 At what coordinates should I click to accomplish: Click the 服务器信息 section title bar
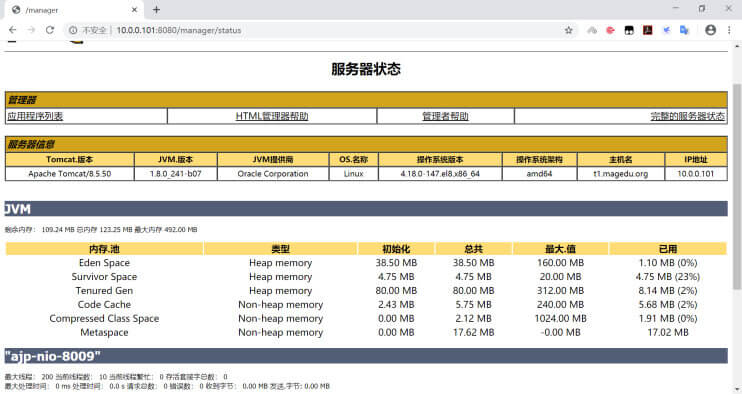[x=366, y=144]
